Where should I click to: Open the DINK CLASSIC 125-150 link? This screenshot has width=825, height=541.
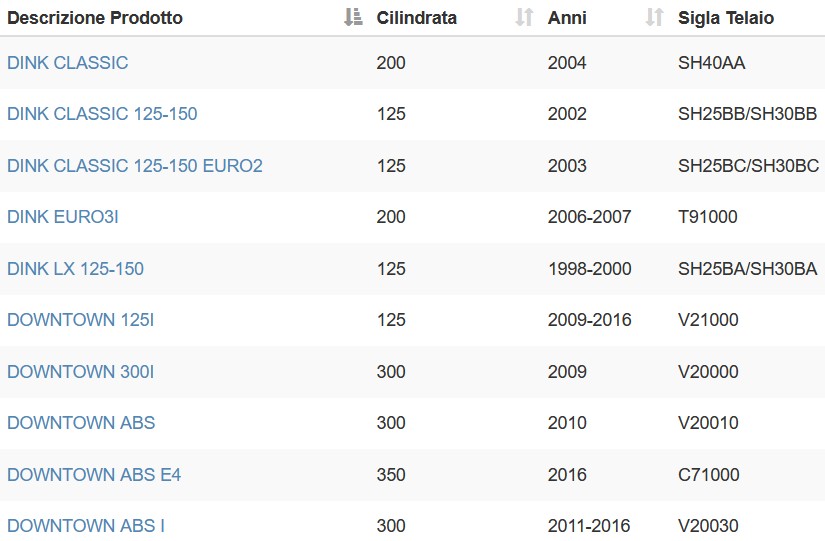click(x=102, y=114)
